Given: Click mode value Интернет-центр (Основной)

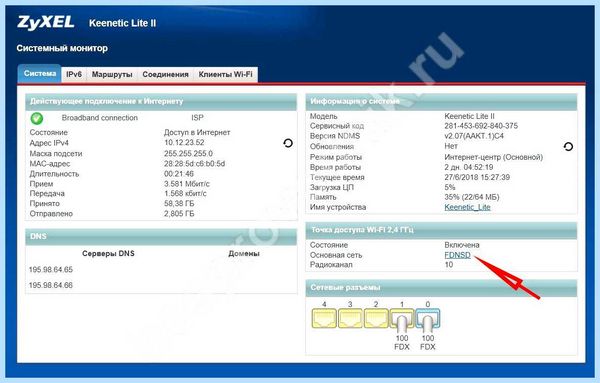Looking at the screenshot, I should (x=494, y=157).
